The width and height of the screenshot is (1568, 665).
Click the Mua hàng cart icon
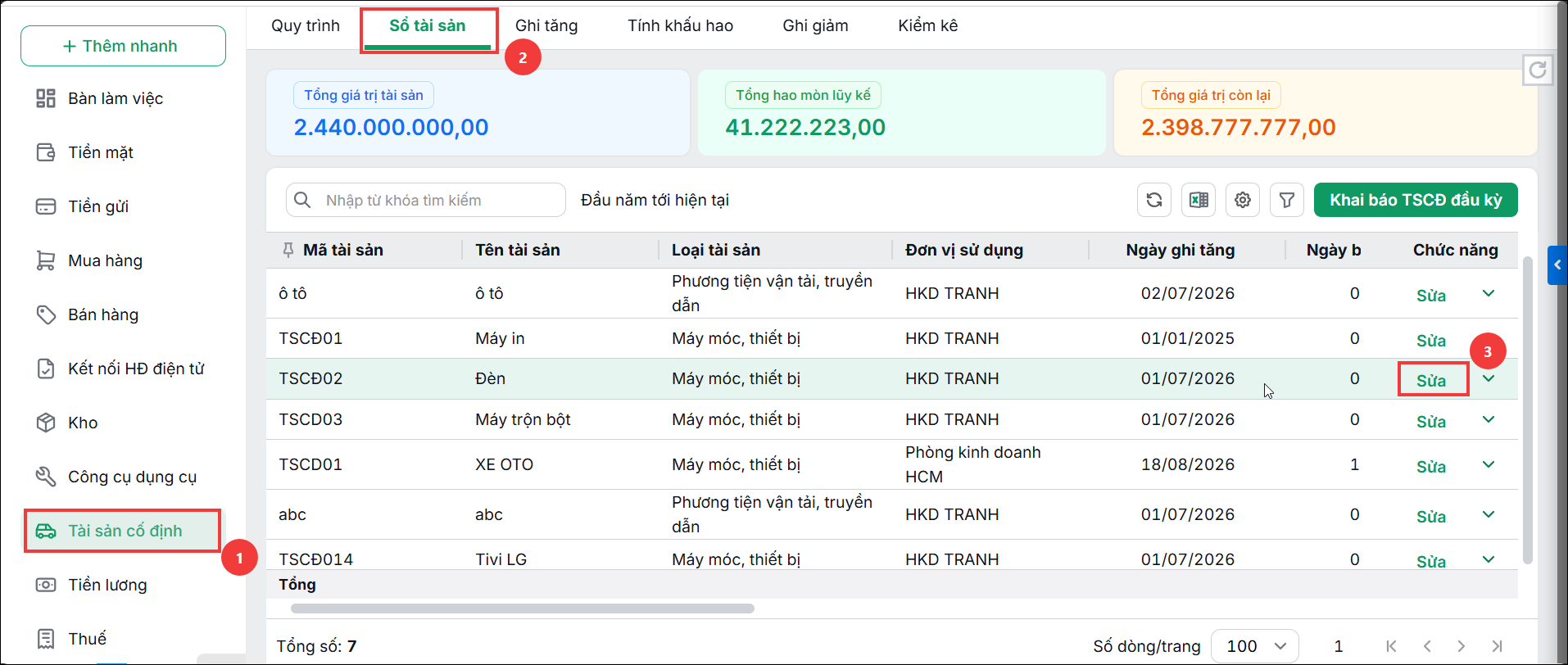tap(46, 260)
